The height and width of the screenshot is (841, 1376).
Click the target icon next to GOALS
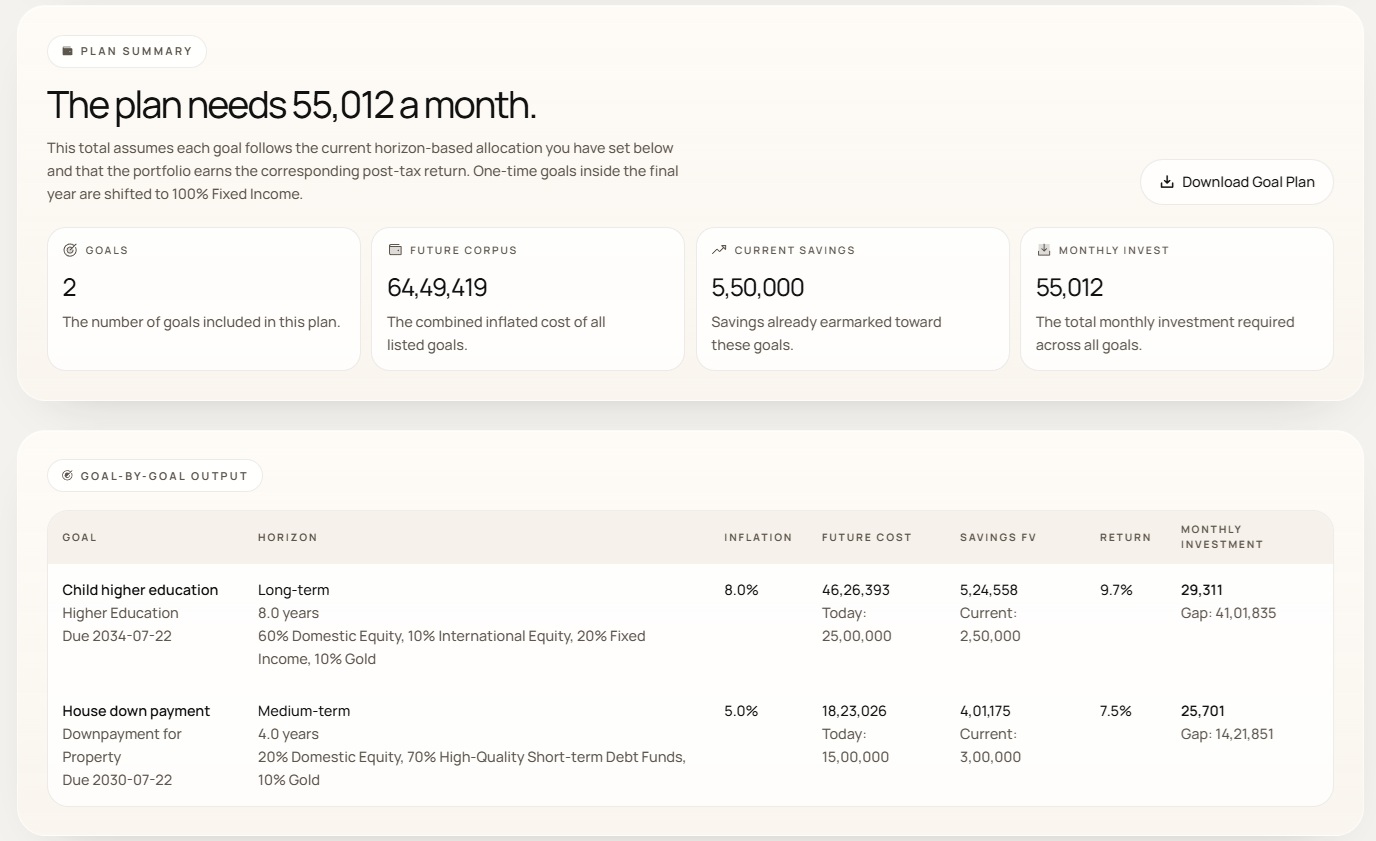pyautogui.click(x=70, y=250)
